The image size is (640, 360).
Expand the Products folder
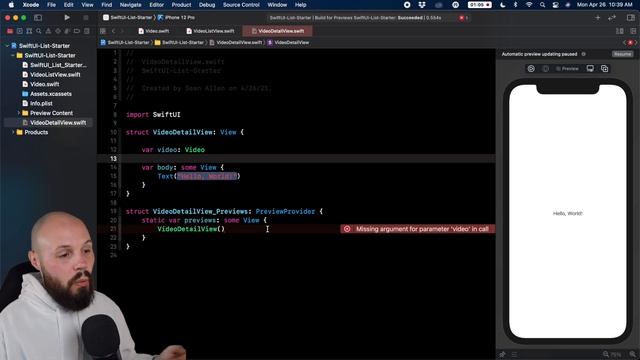(x=13, y=132)
